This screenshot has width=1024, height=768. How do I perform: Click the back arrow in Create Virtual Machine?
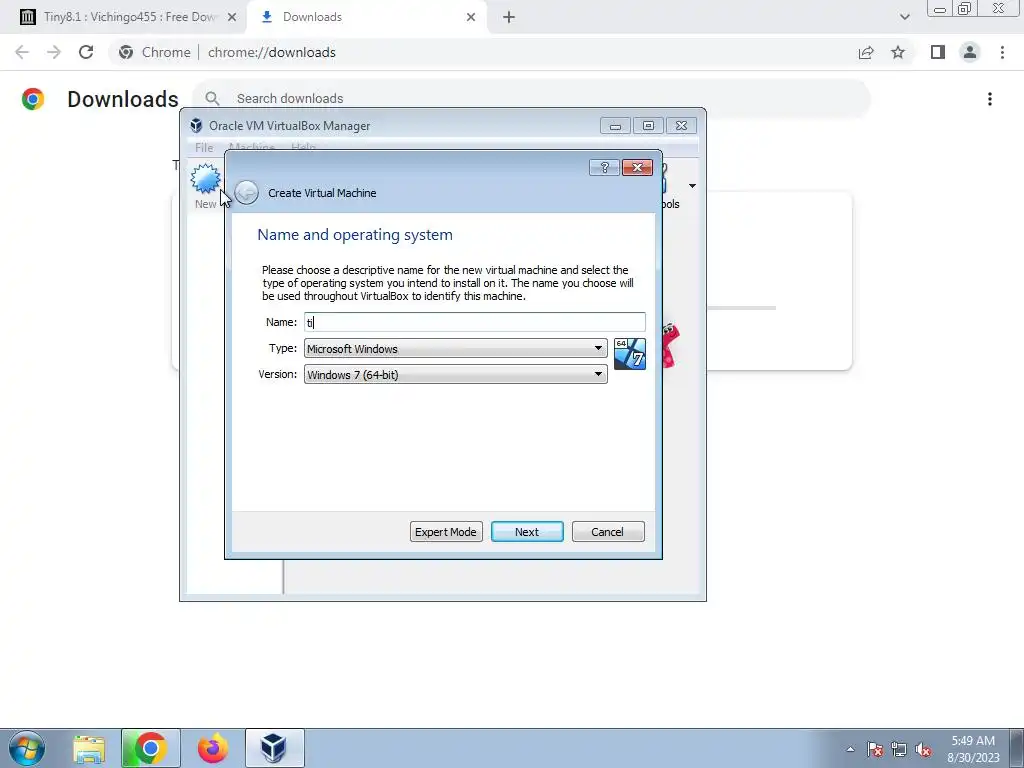point(246,193)
